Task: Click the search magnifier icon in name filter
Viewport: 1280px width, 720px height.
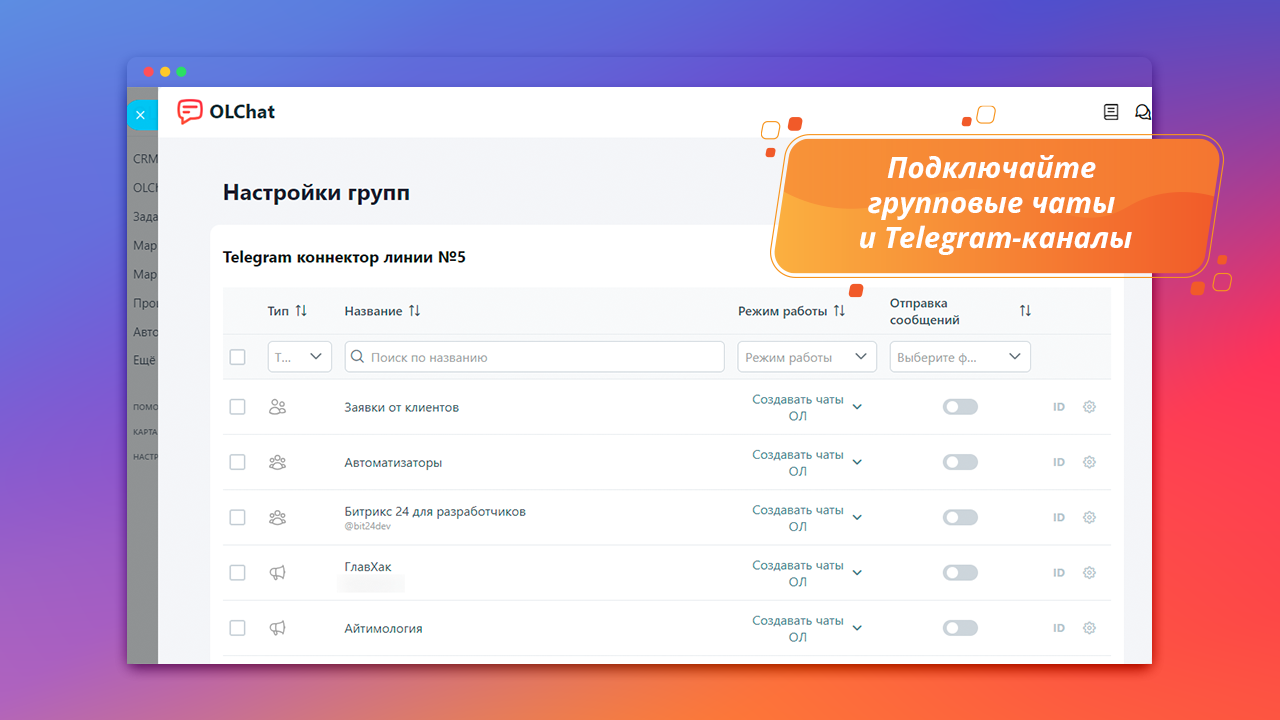Action: pos(358,357)
